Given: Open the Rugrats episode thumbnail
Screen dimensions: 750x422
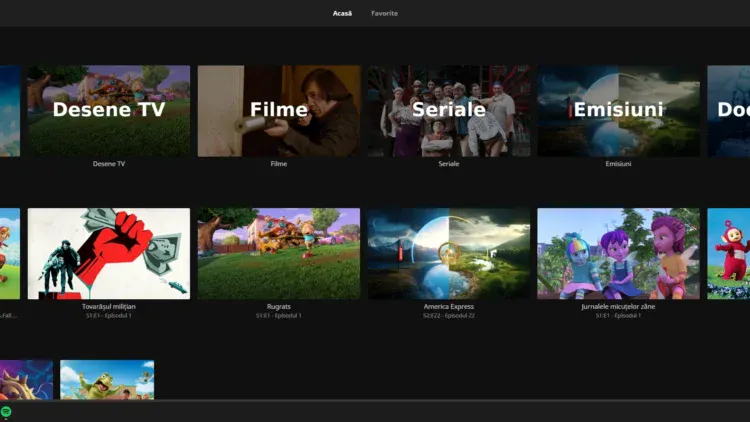Looking at the screenshot, I should 279,254.
